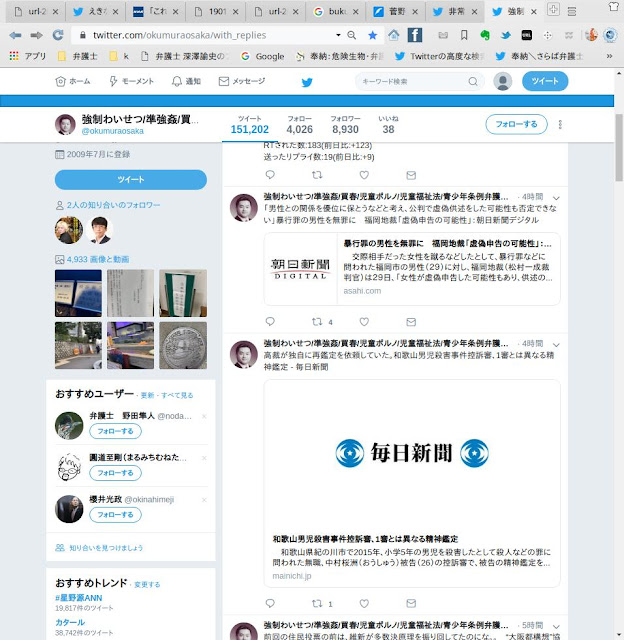Screen dimensions: 624x640
Task: Open the address bar dropdown arrow
Action: pos(338,35)
